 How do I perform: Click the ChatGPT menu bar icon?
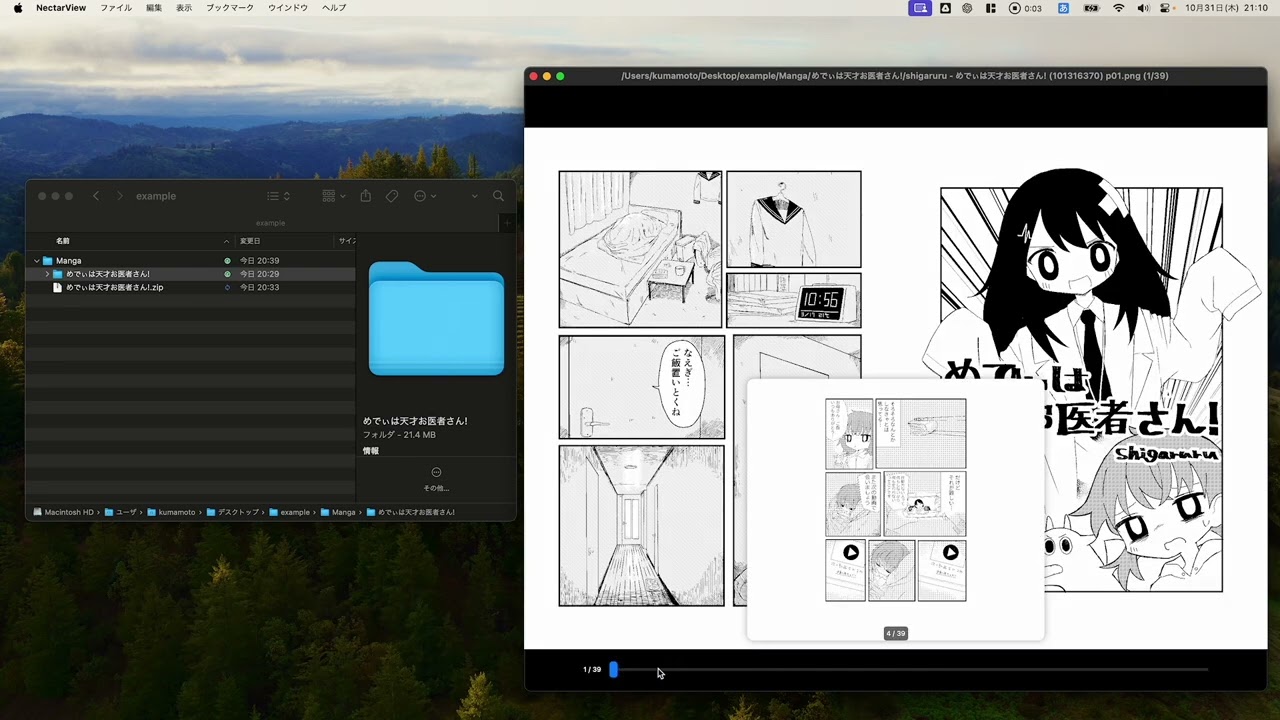pos(968,8)
